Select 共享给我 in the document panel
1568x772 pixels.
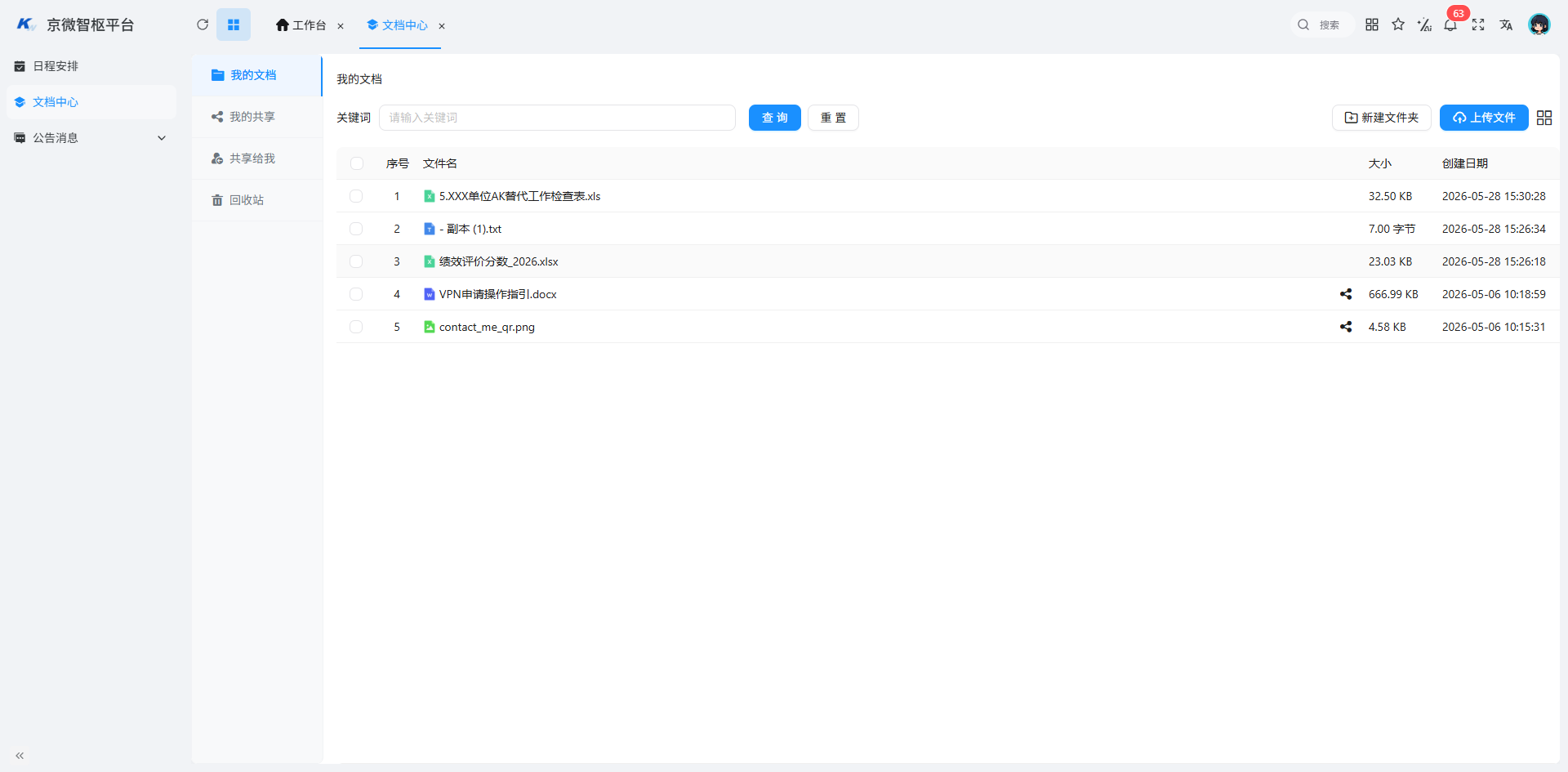click(257, 158)
